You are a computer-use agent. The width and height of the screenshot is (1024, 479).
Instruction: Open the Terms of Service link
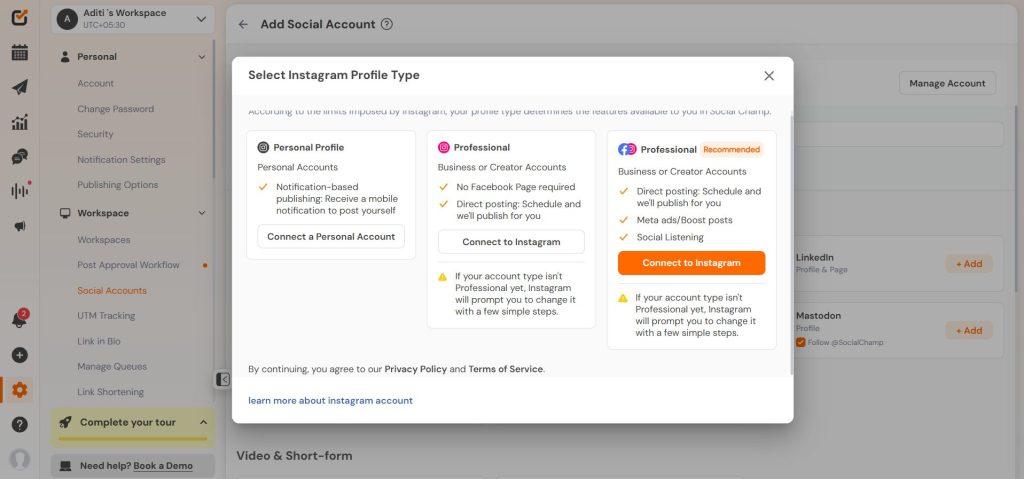tap(505, 369)
